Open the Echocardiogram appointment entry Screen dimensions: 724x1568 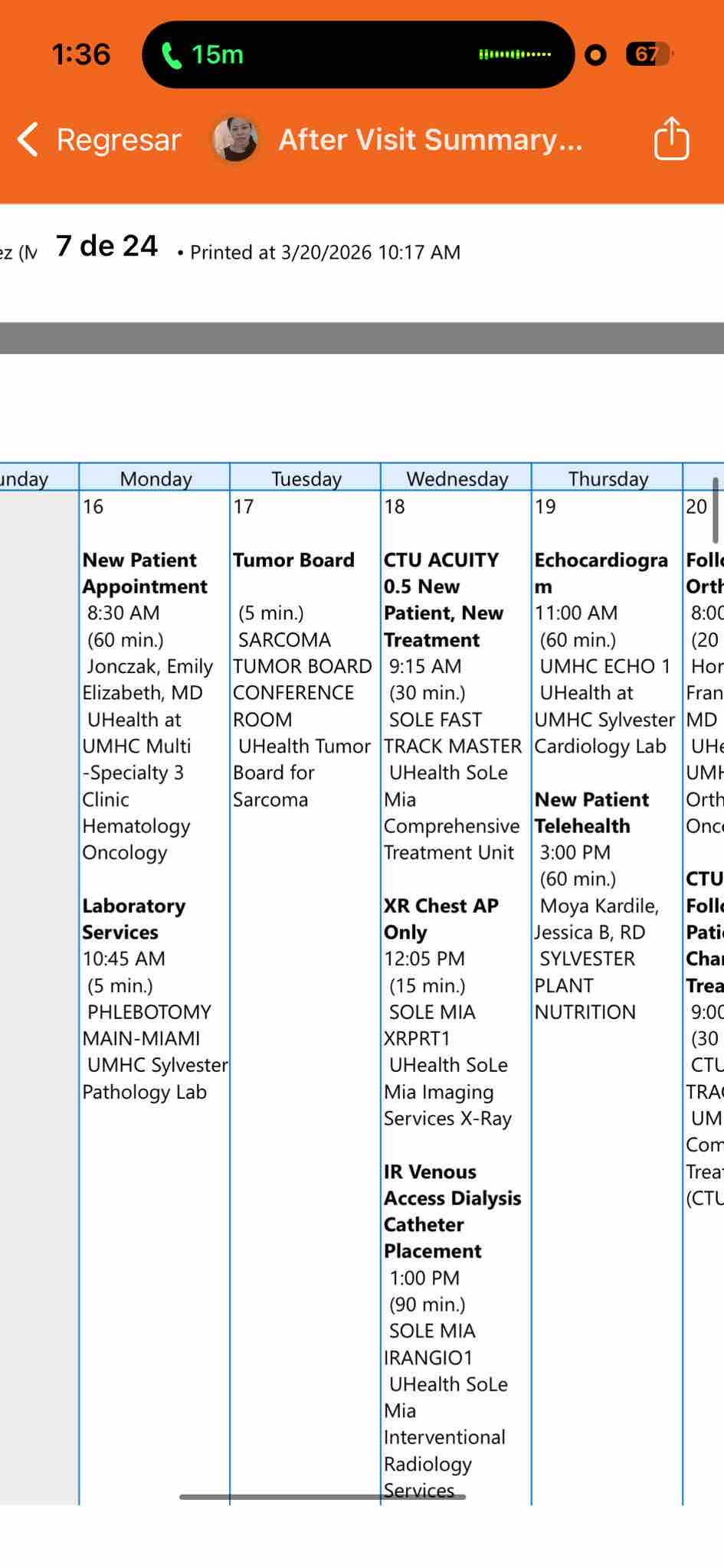(x=601, y=573)
